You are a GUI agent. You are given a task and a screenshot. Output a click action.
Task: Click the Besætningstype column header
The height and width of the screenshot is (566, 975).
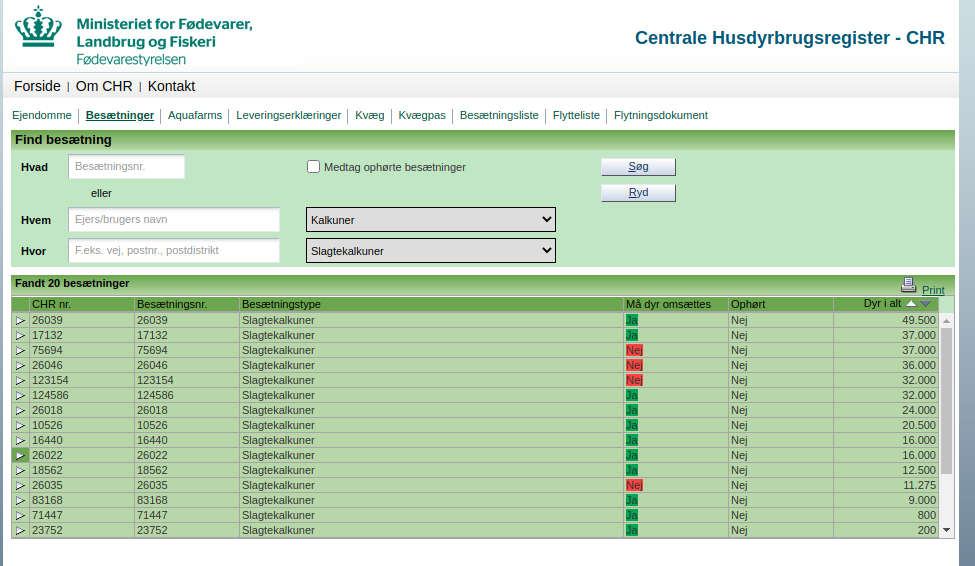pos(432,304)
